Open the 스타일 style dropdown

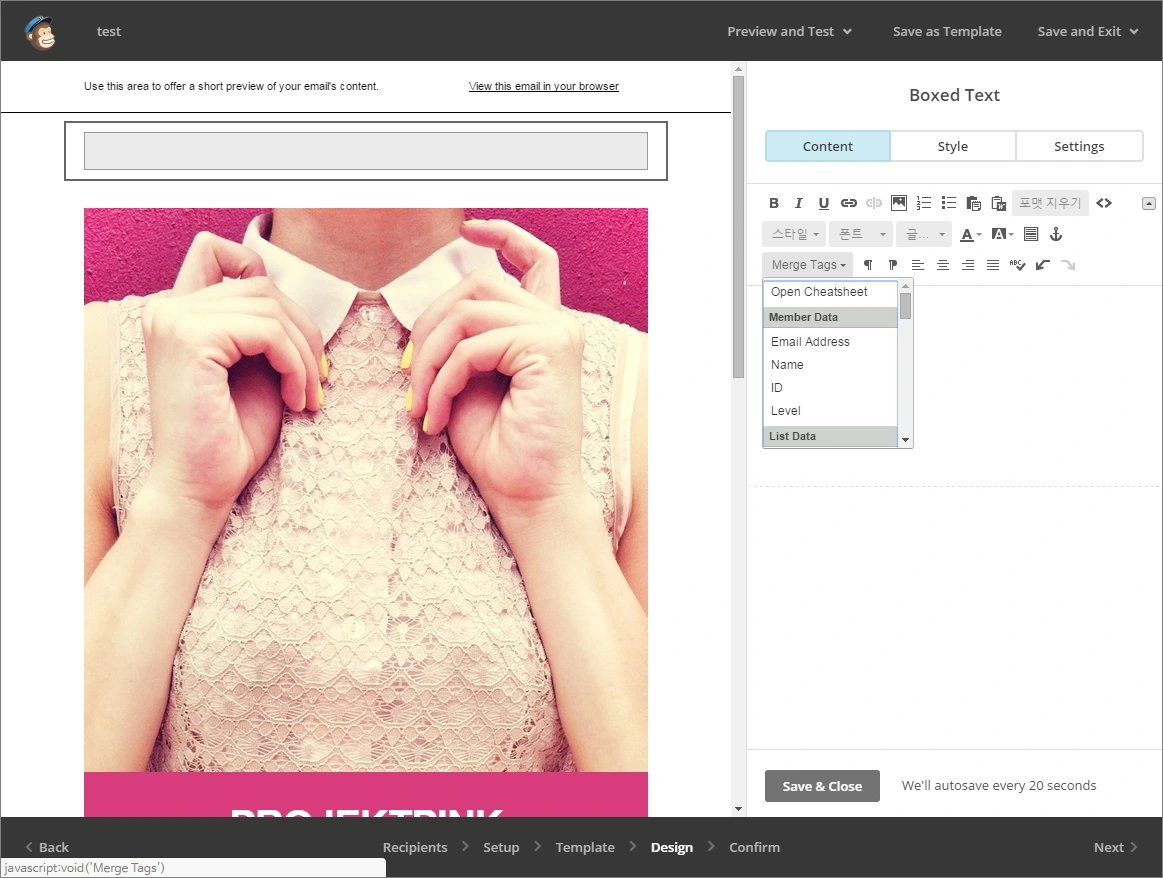[x=794, y=234]
